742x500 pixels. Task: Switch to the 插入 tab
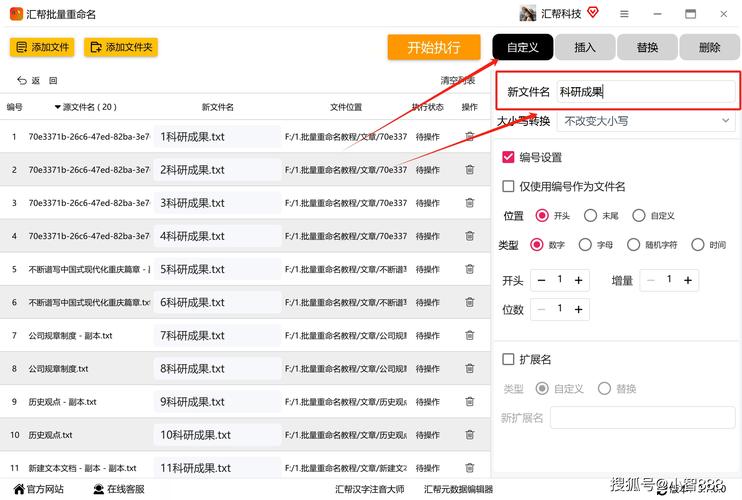(585, 47)
